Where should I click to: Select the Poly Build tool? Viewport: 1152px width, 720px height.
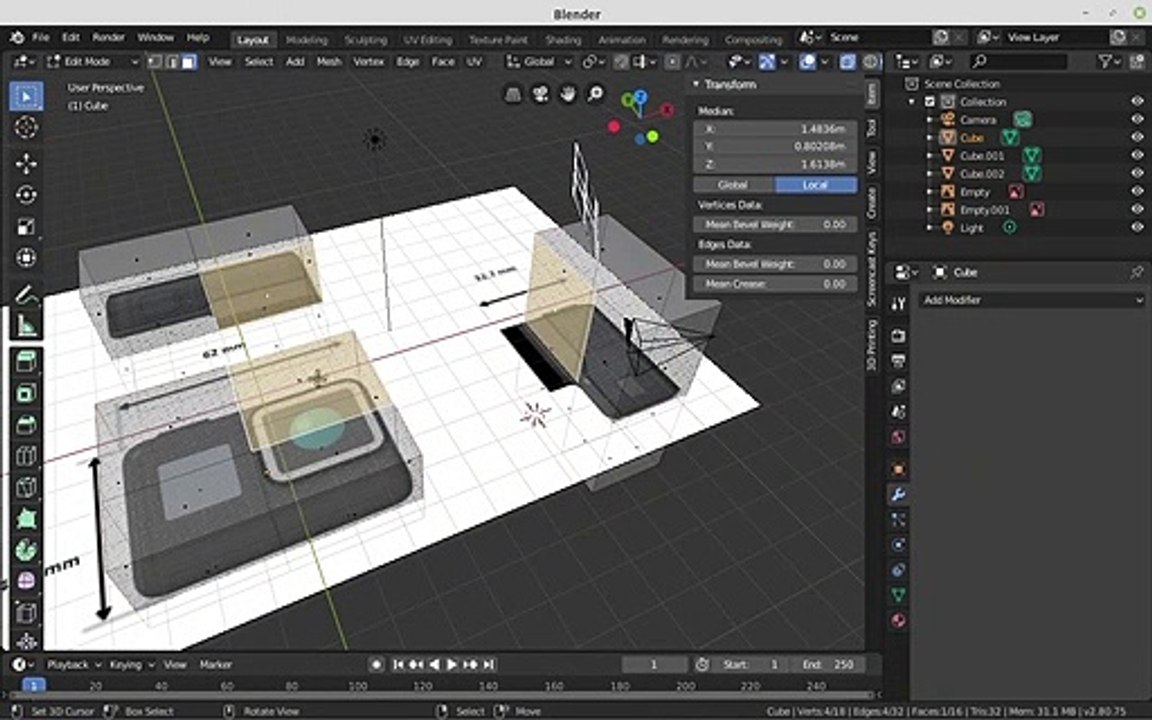pyautogui.click(x=26, y=519)
